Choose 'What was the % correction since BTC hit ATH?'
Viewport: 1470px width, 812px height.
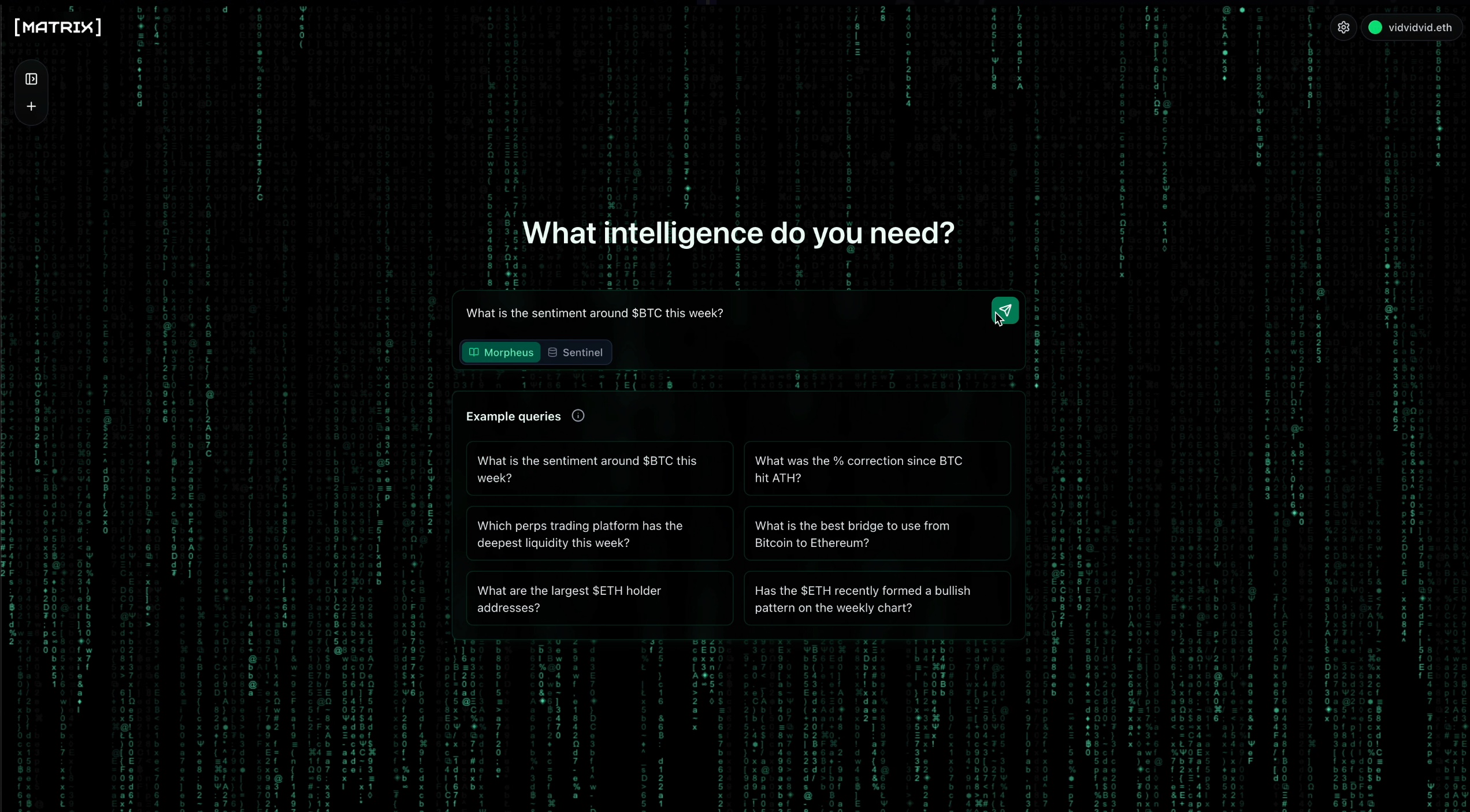pyautogui.click(x=877, y=469)
